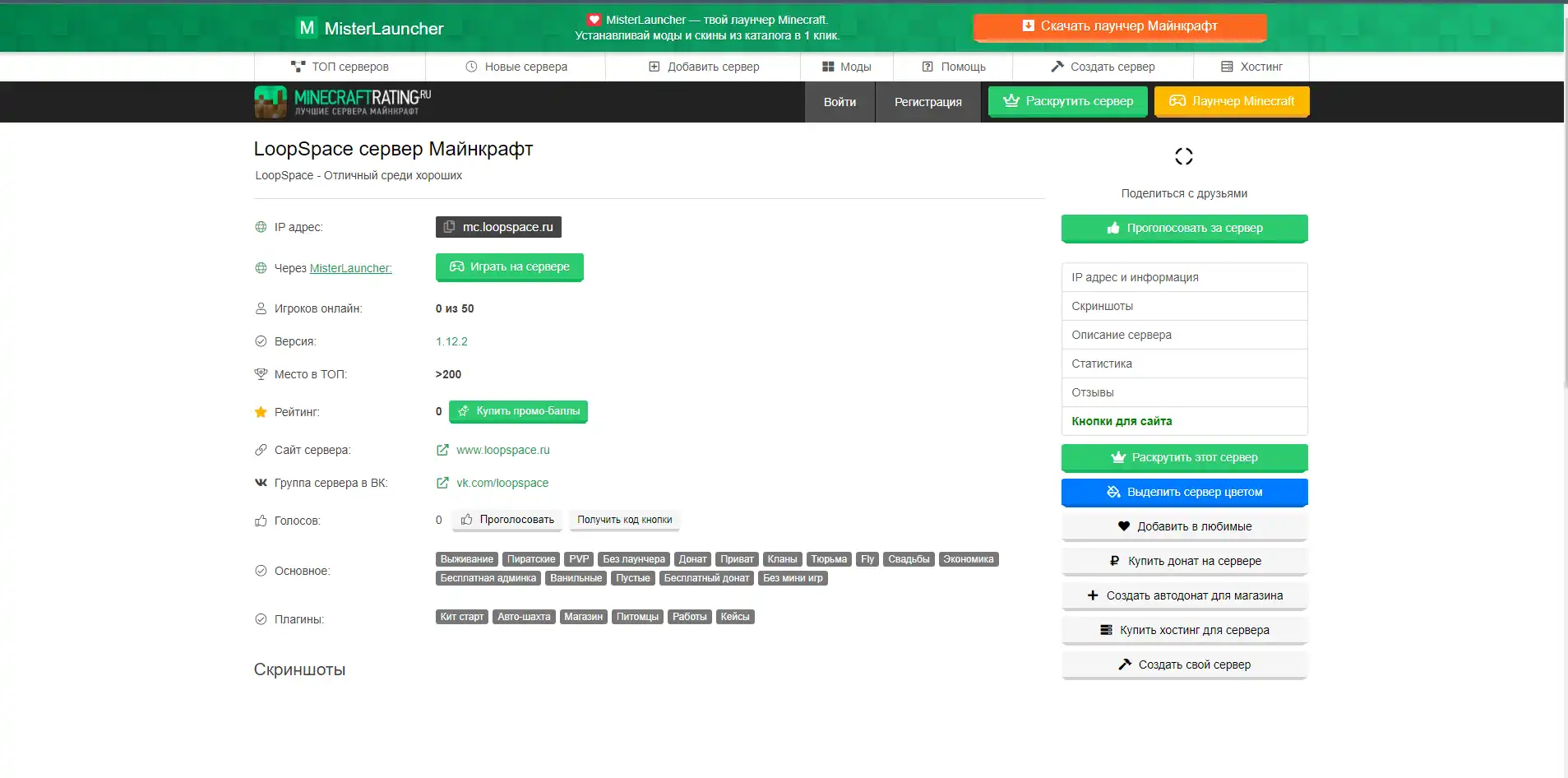Click the globe icon beside IP адрес
1568x778 pixels.
pyautogui.click(x=261, y=227)
